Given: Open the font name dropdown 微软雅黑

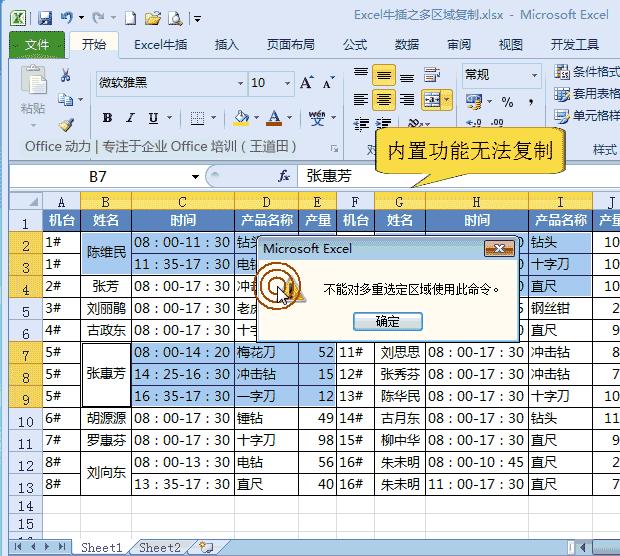Looking at the screenshot, I should [240, 83].
